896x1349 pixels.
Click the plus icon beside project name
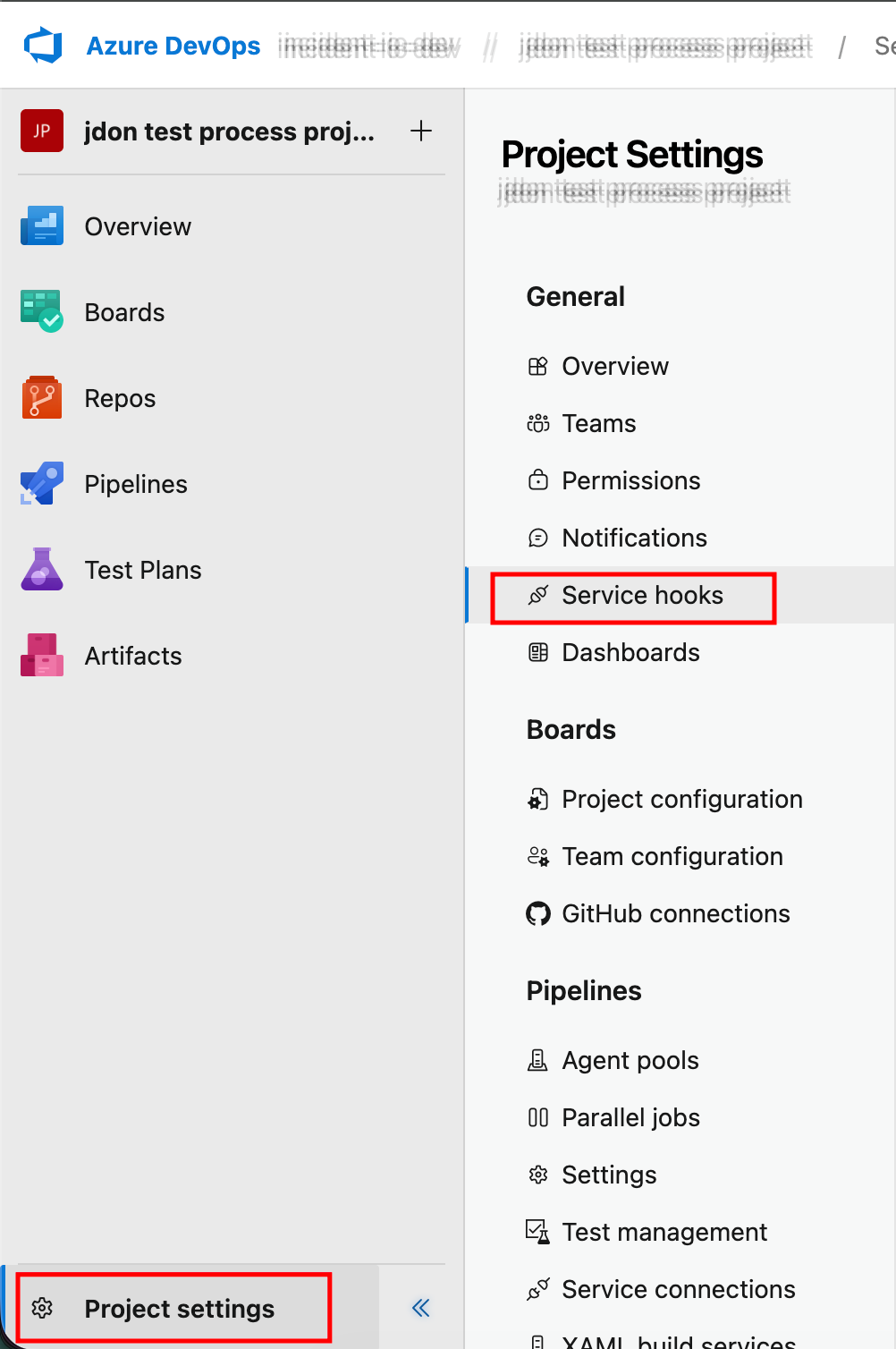tap(421, 132)
